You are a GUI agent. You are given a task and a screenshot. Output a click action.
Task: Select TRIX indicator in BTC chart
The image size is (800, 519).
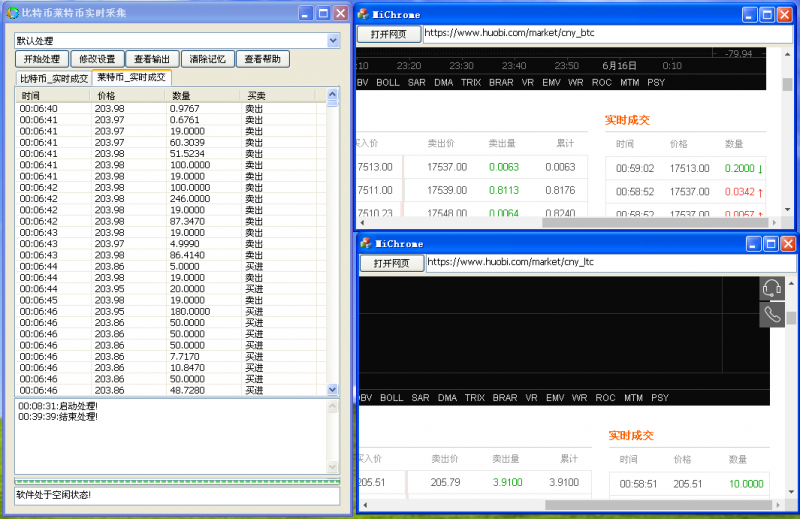click(471, 82)
